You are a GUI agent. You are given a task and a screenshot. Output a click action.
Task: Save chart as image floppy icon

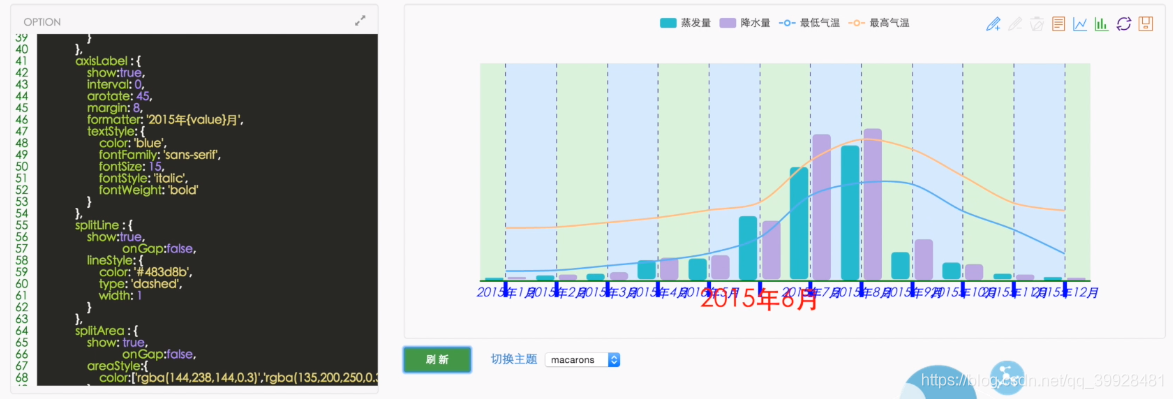click(x=1145, y=24)
